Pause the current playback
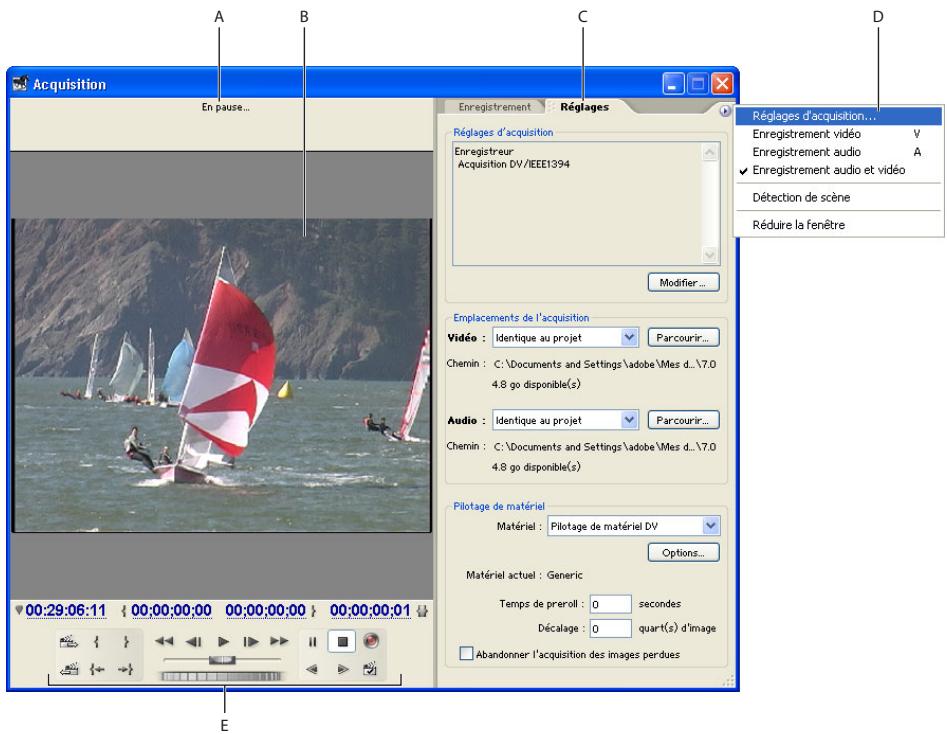 point(311,643)
